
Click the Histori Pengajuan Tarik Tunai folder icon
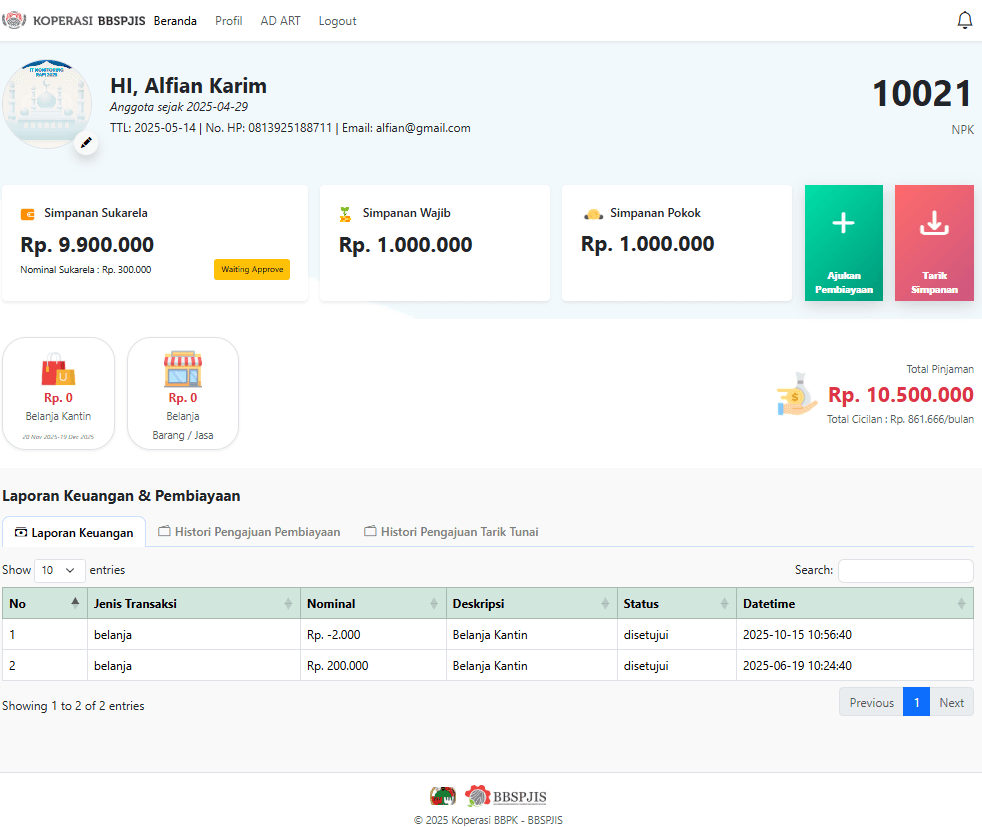point(370,531)
